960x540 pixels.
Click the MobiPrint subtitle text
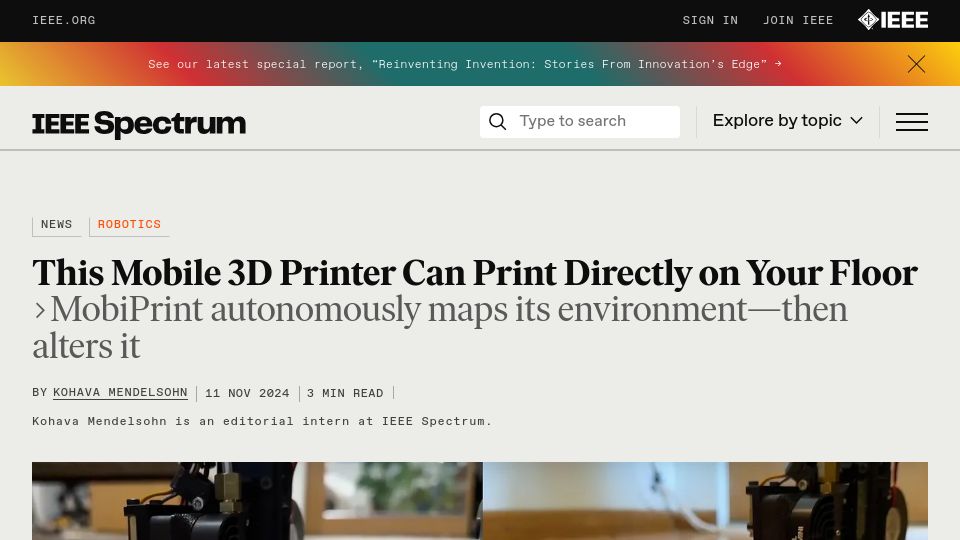pyautogui.click(x=440, y=328)
